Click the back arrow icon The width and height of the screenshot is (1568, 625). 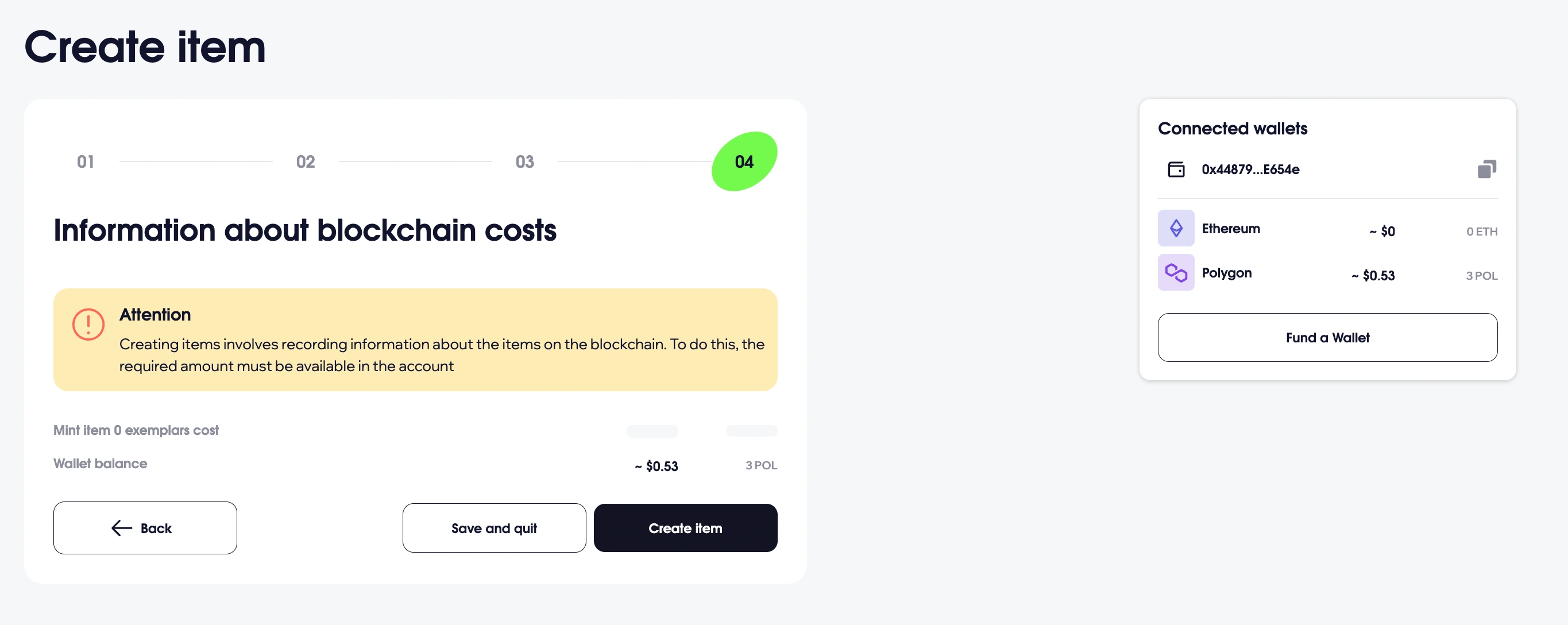(122, 528)
